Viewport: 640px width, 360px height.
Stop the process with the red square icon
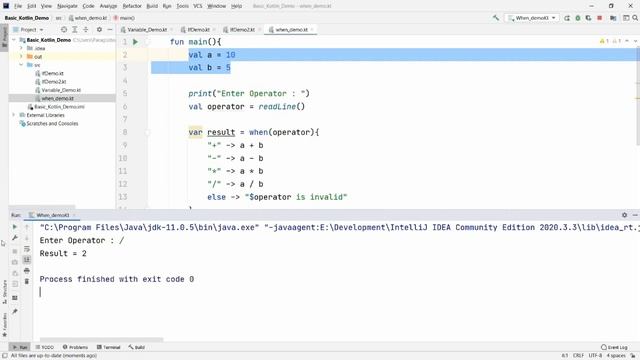click(x=600, y=18)
